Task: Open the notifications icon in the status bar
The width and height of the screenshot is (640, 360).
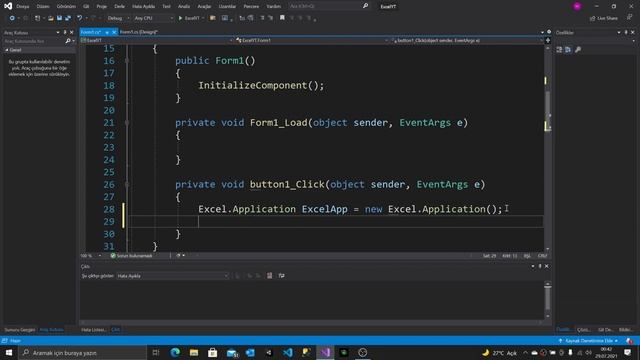Action: pos(630,340)
